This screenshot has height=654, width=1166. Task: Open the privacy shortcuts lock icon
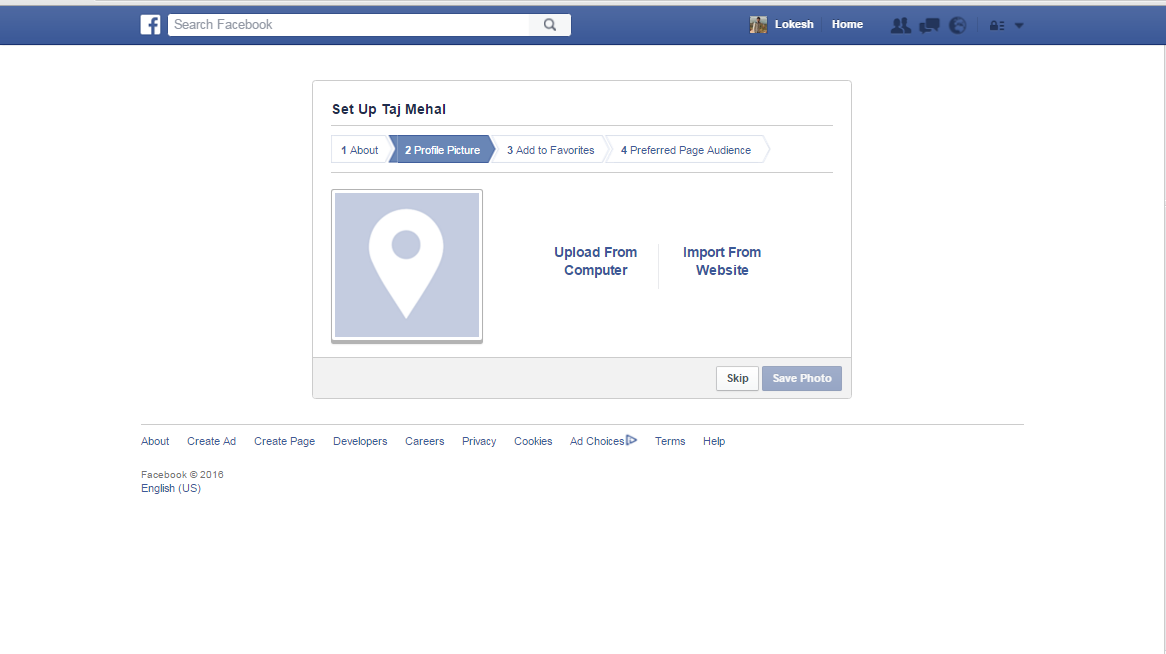coord(996,25)
